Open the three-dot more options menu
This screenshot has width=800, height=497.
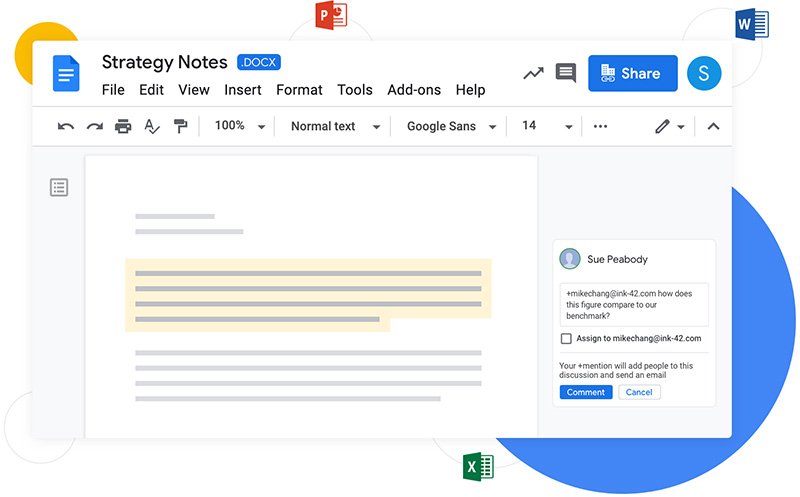point(601,126)
